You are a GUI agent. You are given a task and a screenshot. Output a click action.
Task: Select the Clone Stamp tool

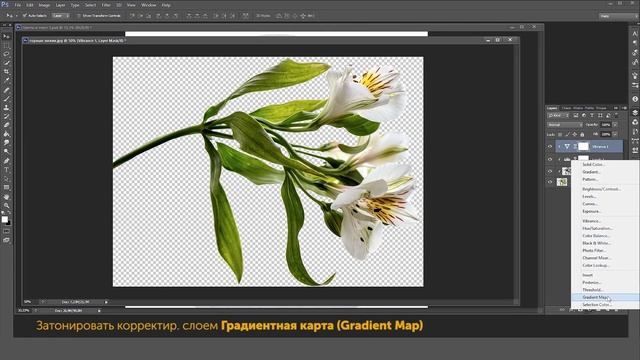pos(6,108)
